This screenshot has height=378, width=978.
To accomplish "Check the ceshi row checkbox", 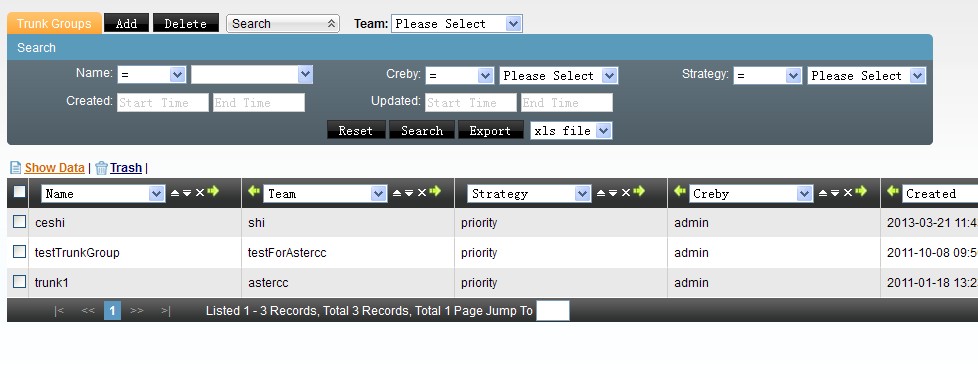I will [x=20, y=221].
